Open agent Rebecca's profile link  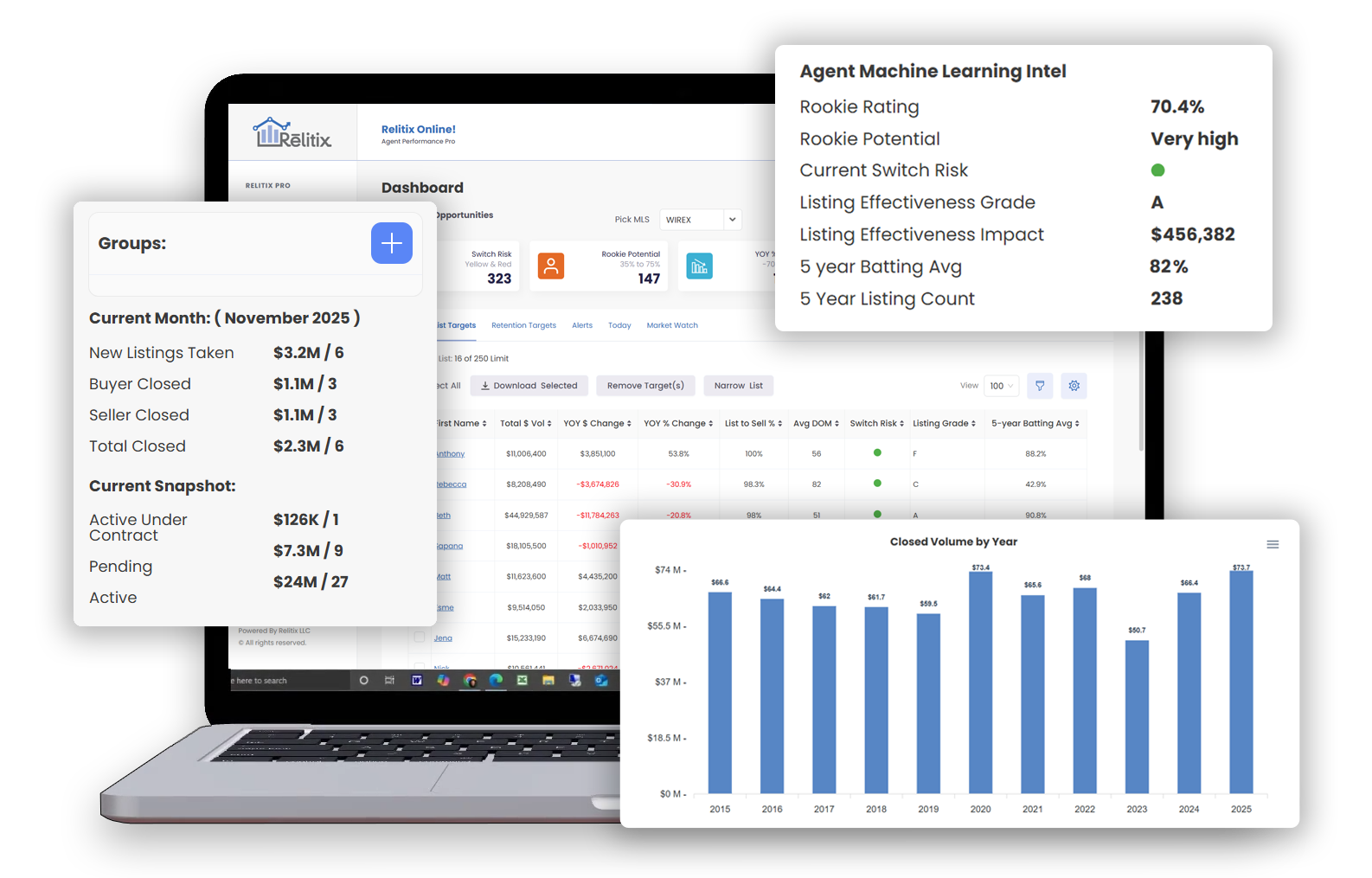[x=452, y=484]
